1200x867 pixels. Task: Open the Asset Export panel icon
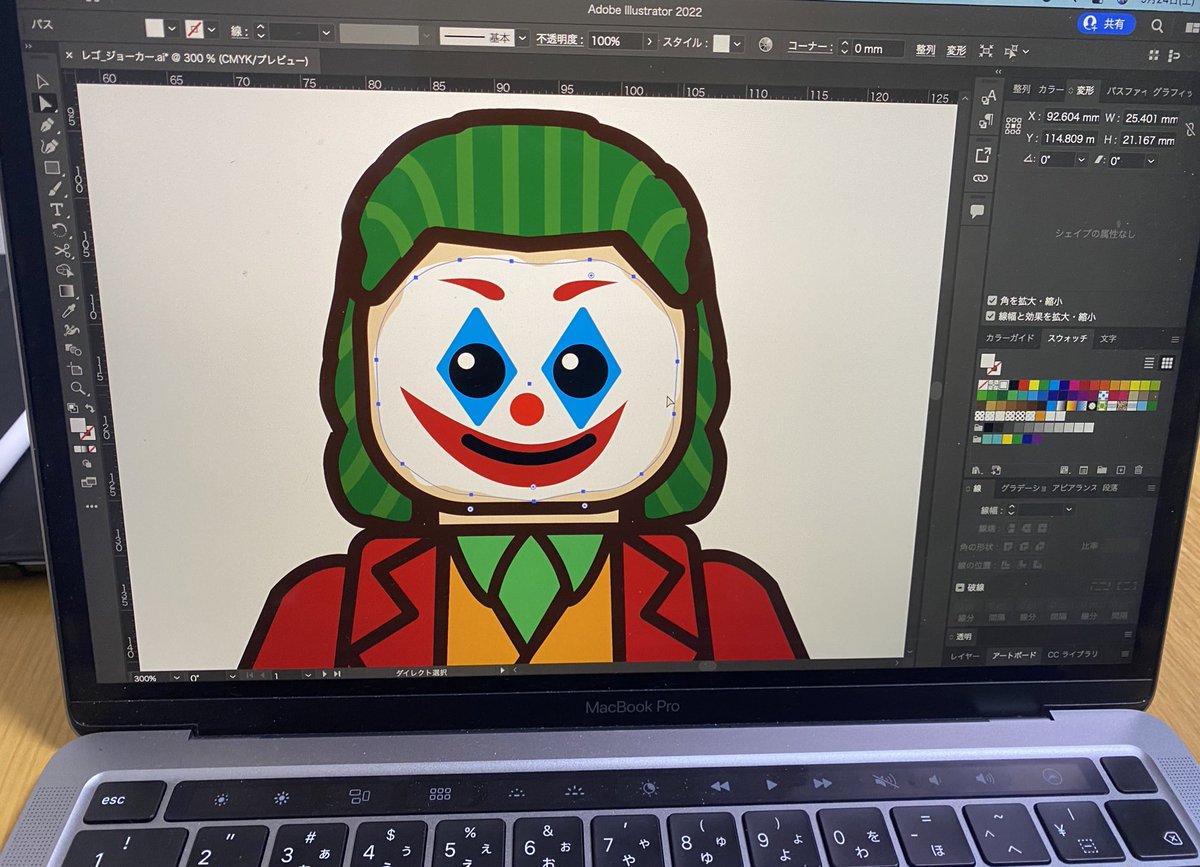[x=983, y=154]
